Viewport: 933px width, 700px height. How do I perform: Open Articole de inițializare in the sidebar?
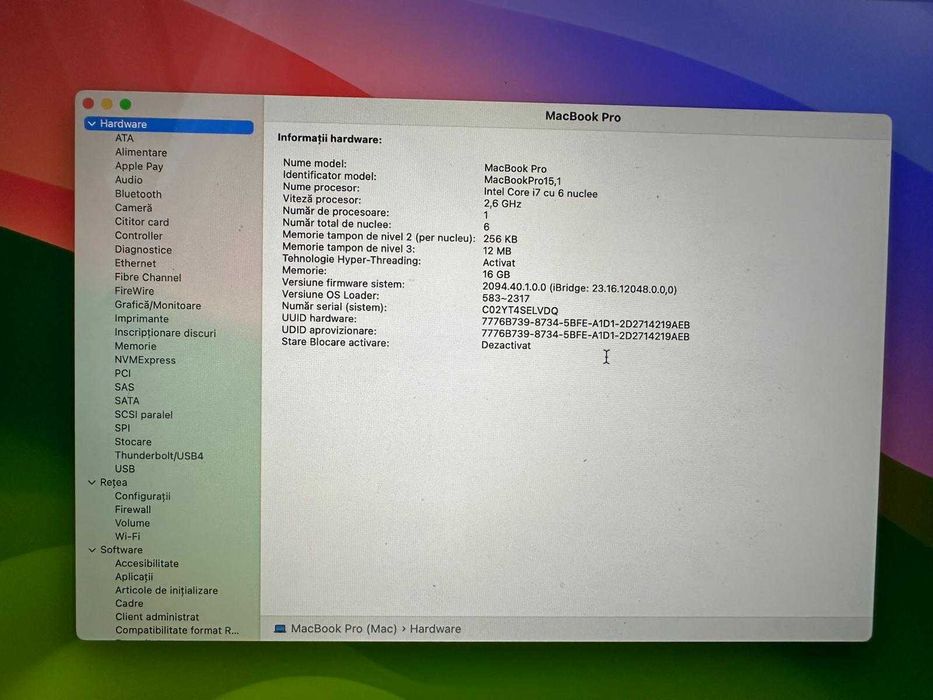pyautogui.click(x=166, y=590)
